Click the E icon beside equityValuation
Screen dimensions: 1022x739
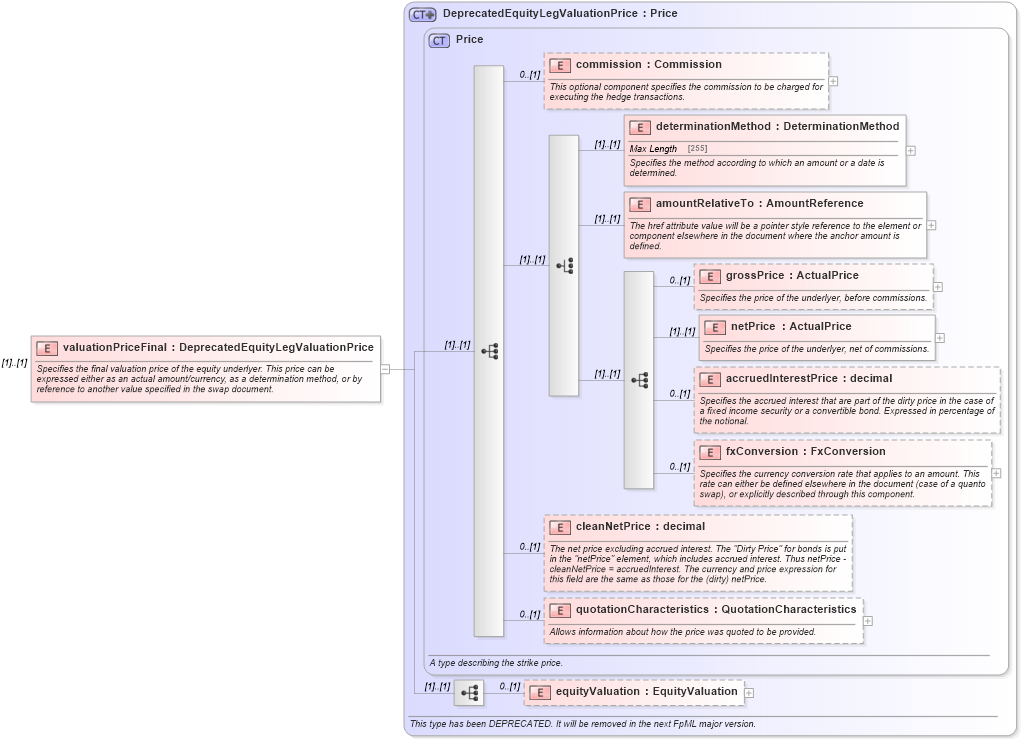[540, 692]
